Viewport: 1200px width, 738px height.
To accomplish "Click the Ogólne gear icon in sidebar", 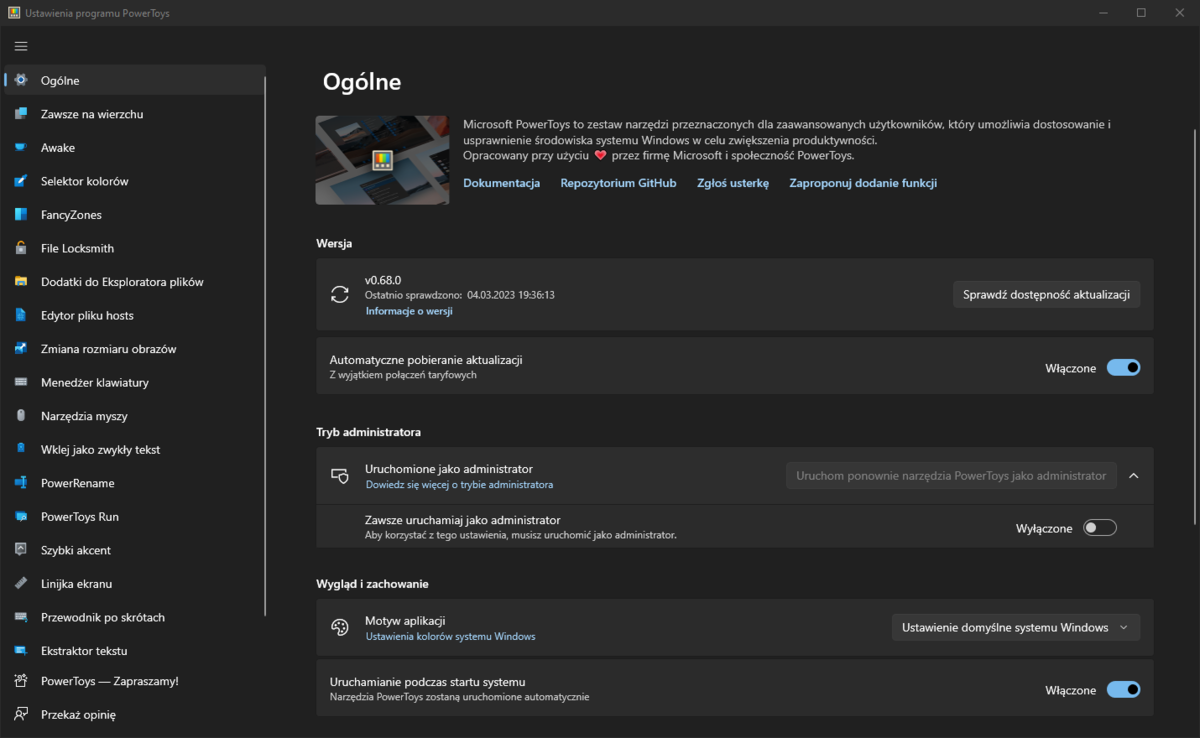I will point(21,80).
